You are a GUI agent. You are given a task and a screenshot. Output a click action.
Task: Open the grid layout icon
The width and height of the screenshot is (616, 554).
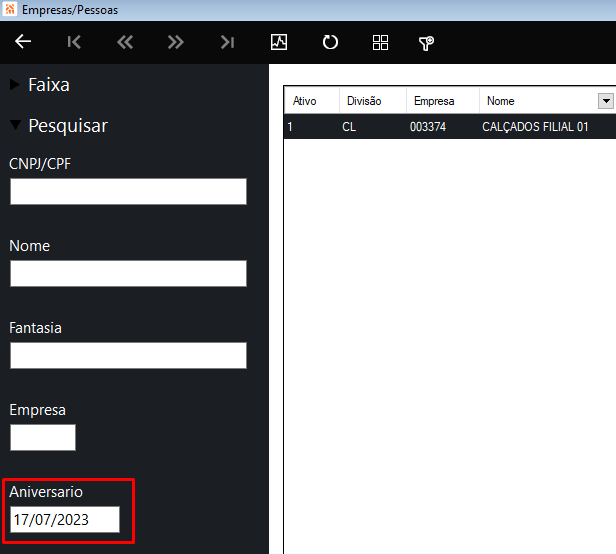(380, 42)
